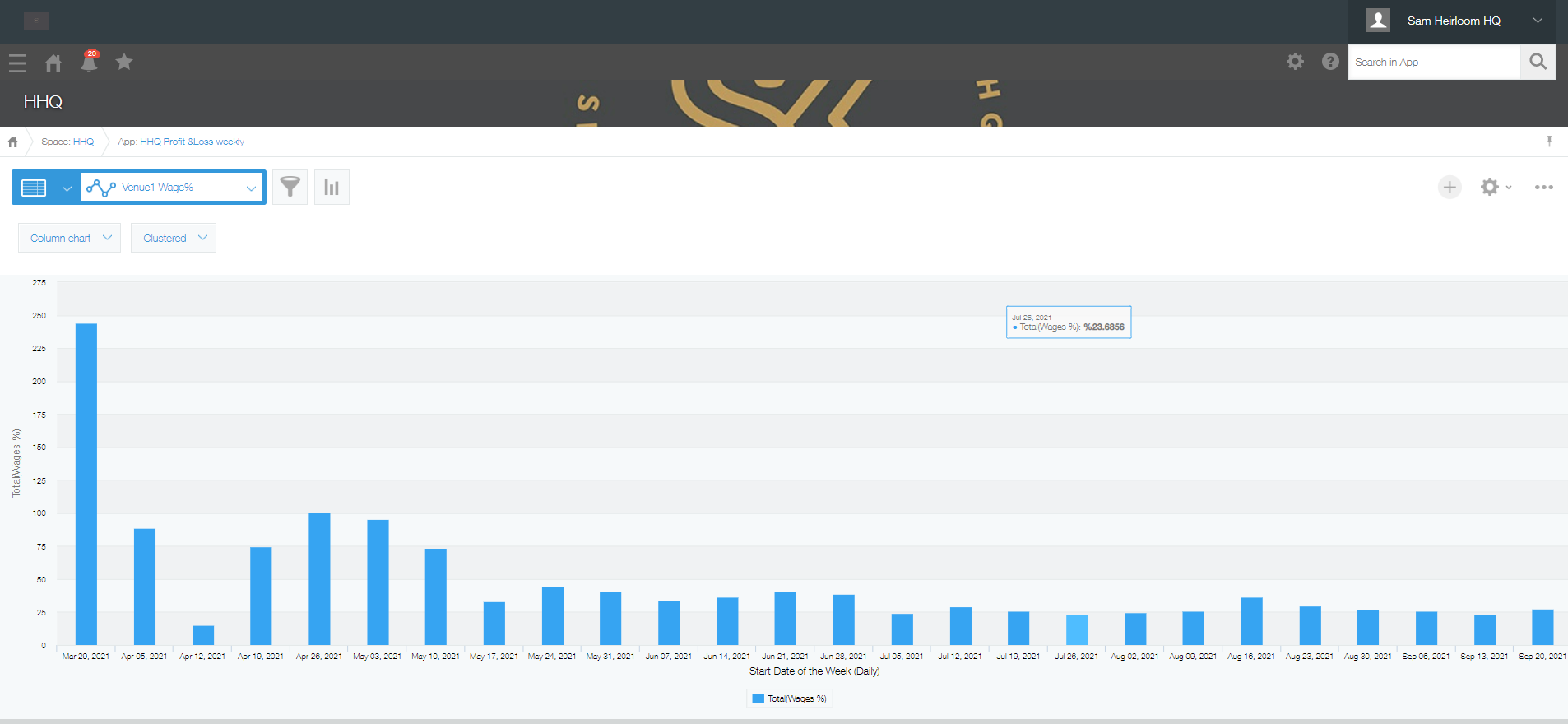
Task: Add a new record with plus button
Action: 1450,187
